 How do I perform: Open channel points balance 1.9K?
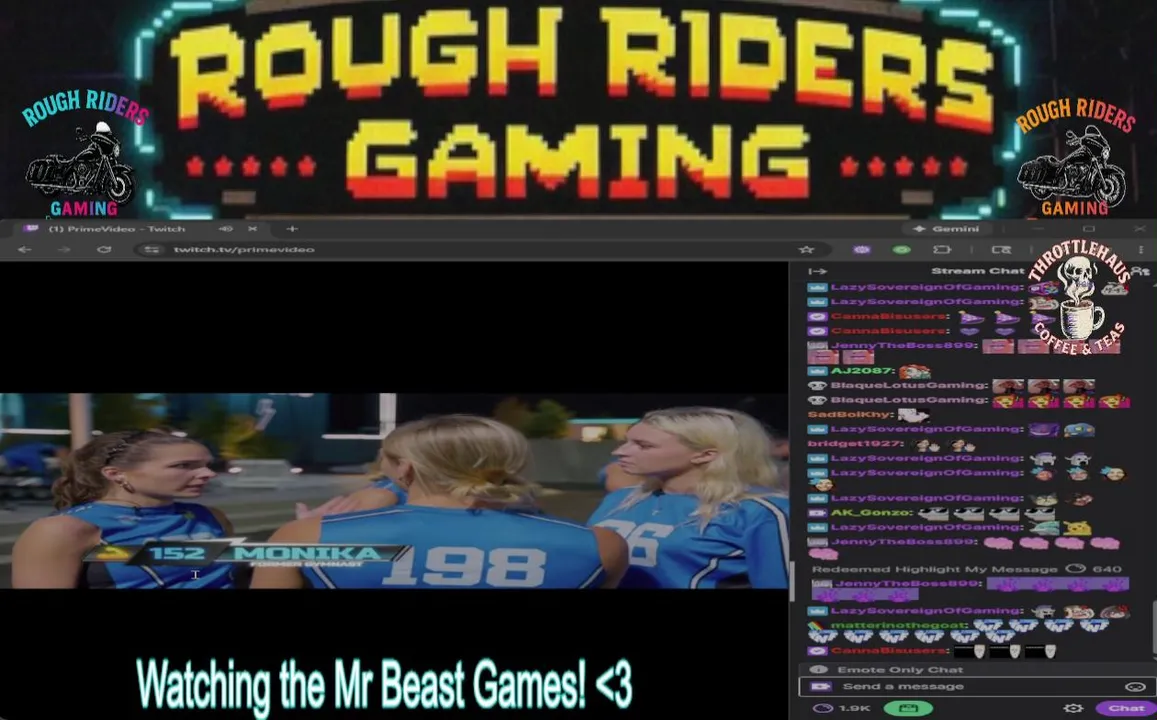point(841,708)
